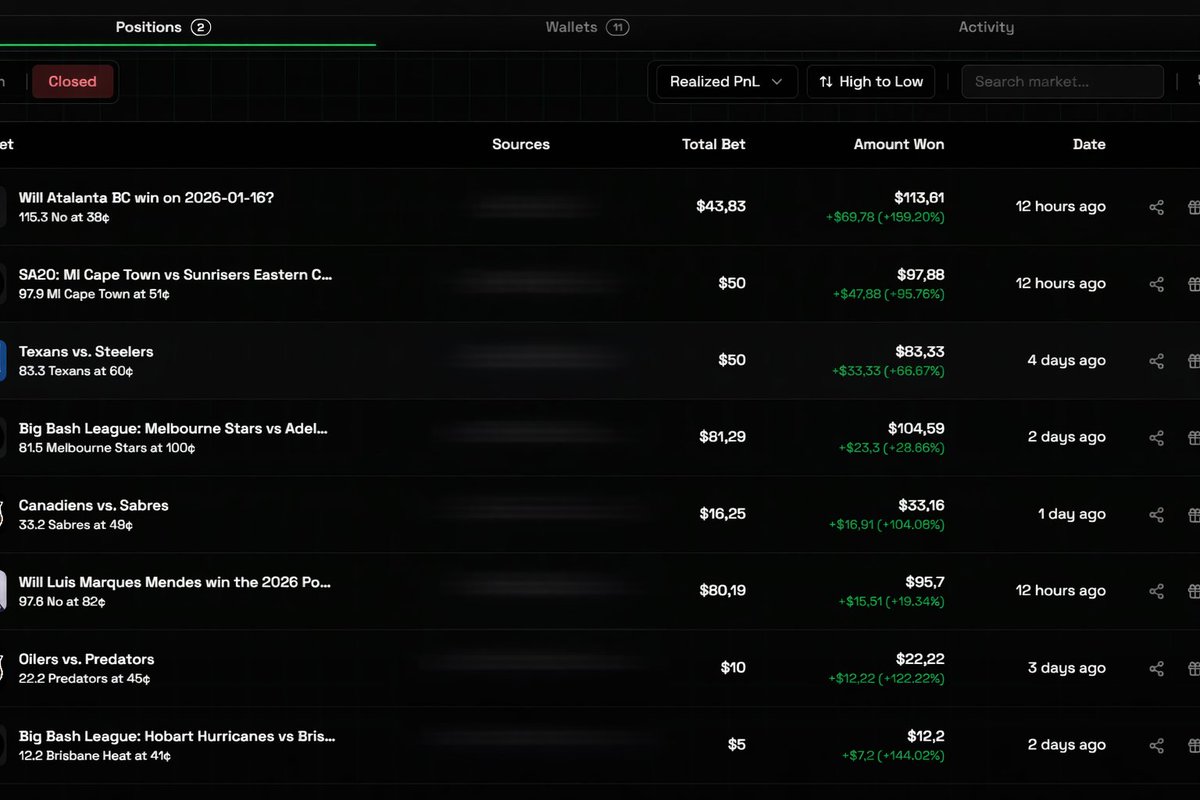
Task: Switch to the Wallets tab
Action: coord(587,27)
